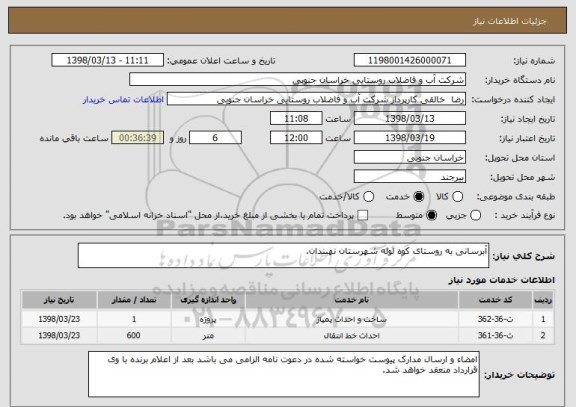Click the نام دستگاه خریدار field
The height and width of the screenshot is (407, 576).
coord(298,79)
